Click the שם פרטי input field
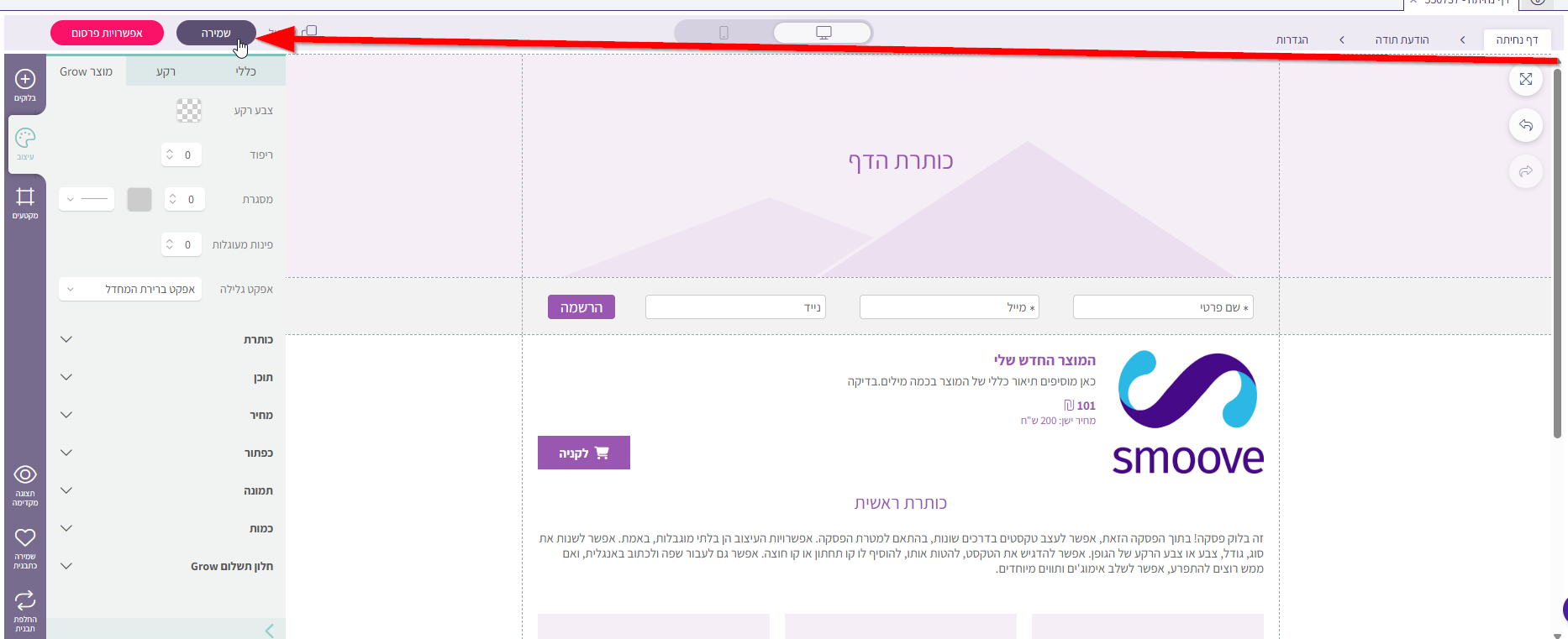1568x639 pixels. click(1163, 307)
